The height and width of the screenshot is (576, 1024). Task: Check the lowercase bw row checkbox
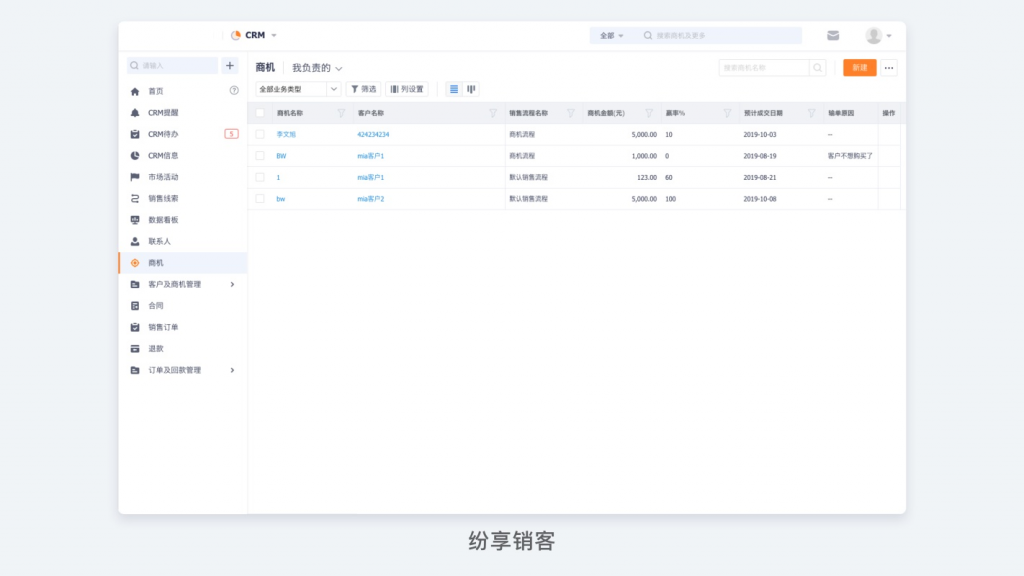[x=260, y=199]
